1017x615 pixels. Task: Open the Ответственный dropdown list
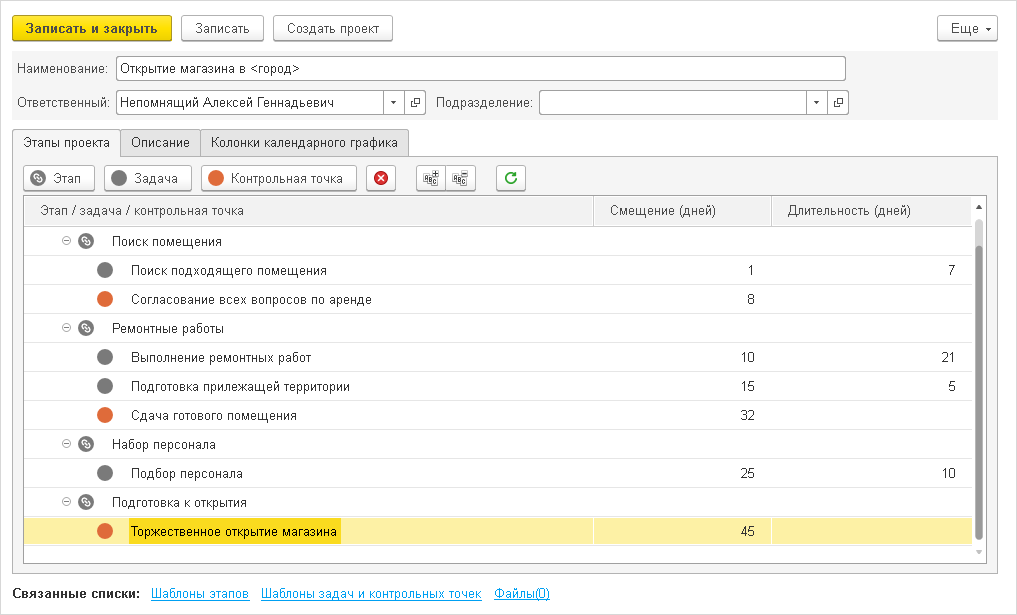393,103
